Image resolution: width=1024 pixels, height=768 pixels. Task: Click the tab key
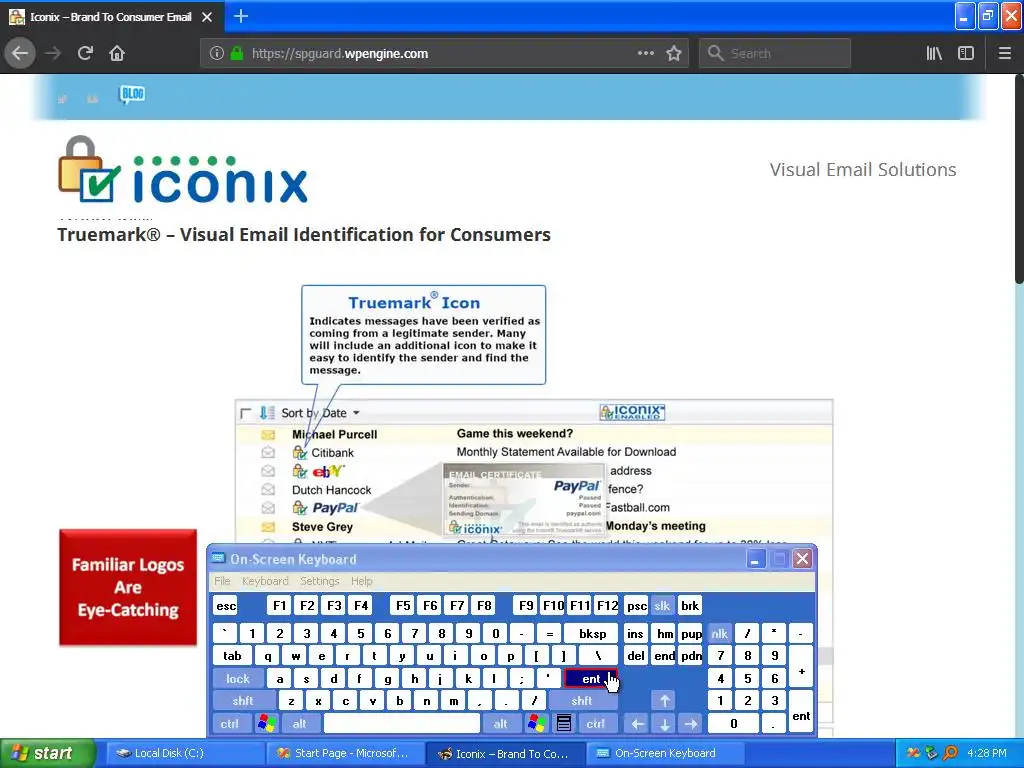point(232,656)
